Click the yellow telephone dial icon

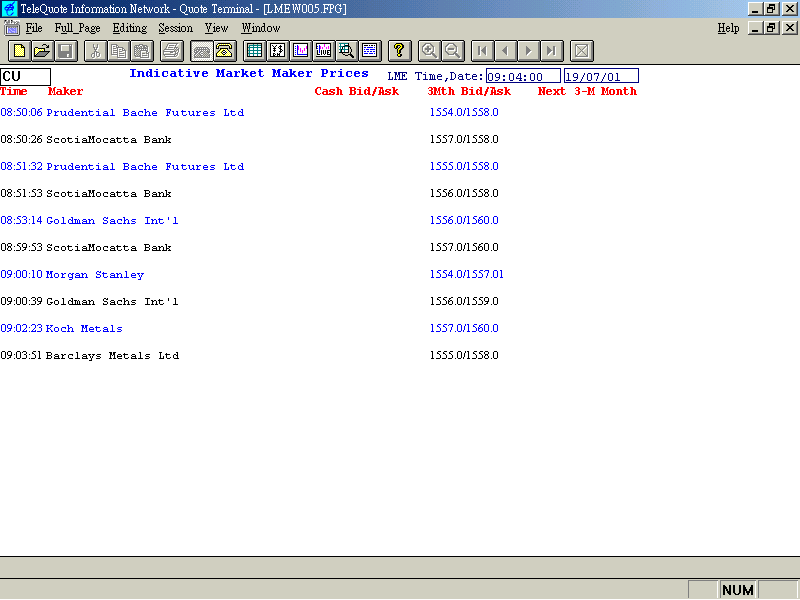coord(224,51)
